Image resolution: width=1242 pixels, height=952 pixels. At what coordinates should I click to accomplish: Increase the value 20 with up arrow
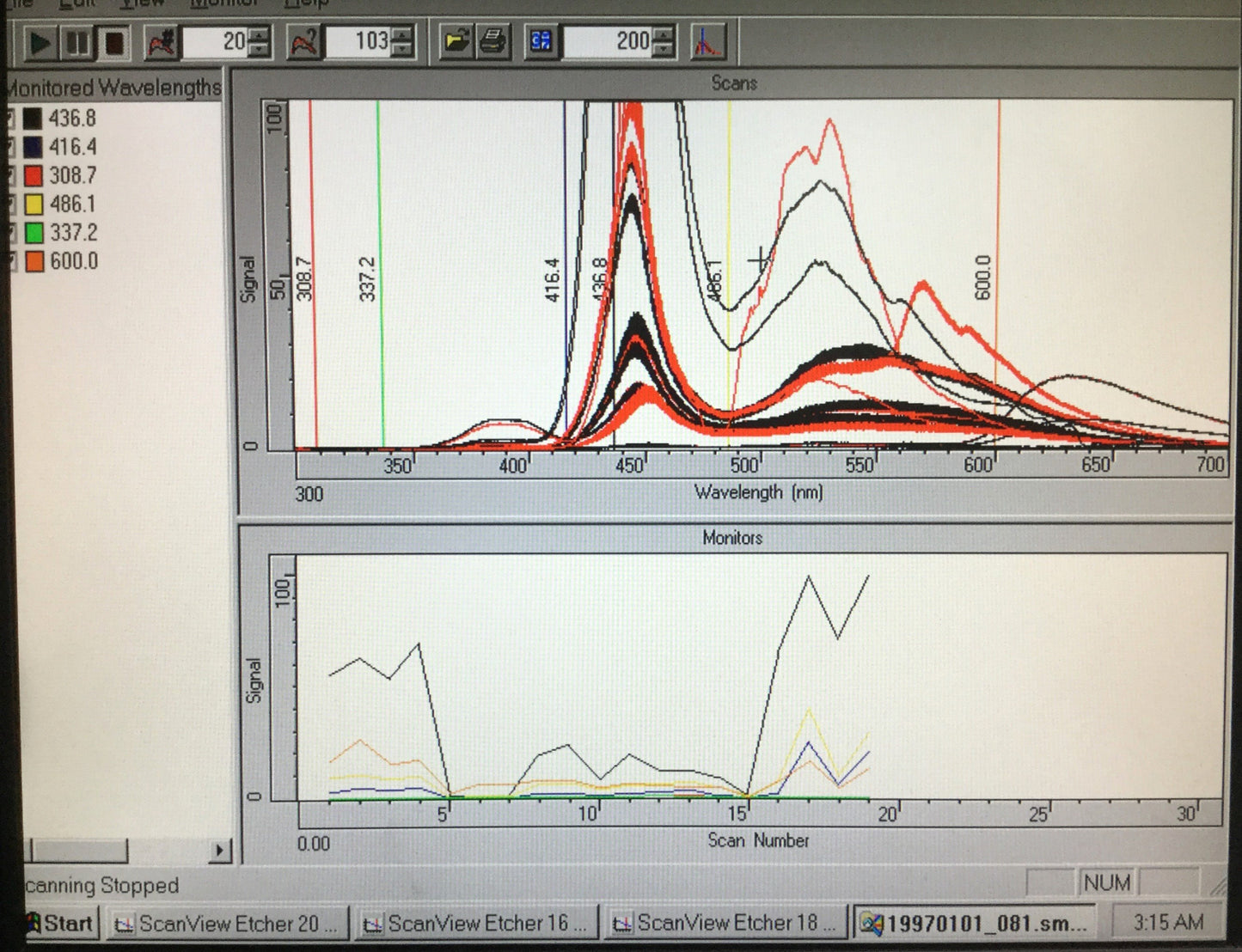point(259,34)
